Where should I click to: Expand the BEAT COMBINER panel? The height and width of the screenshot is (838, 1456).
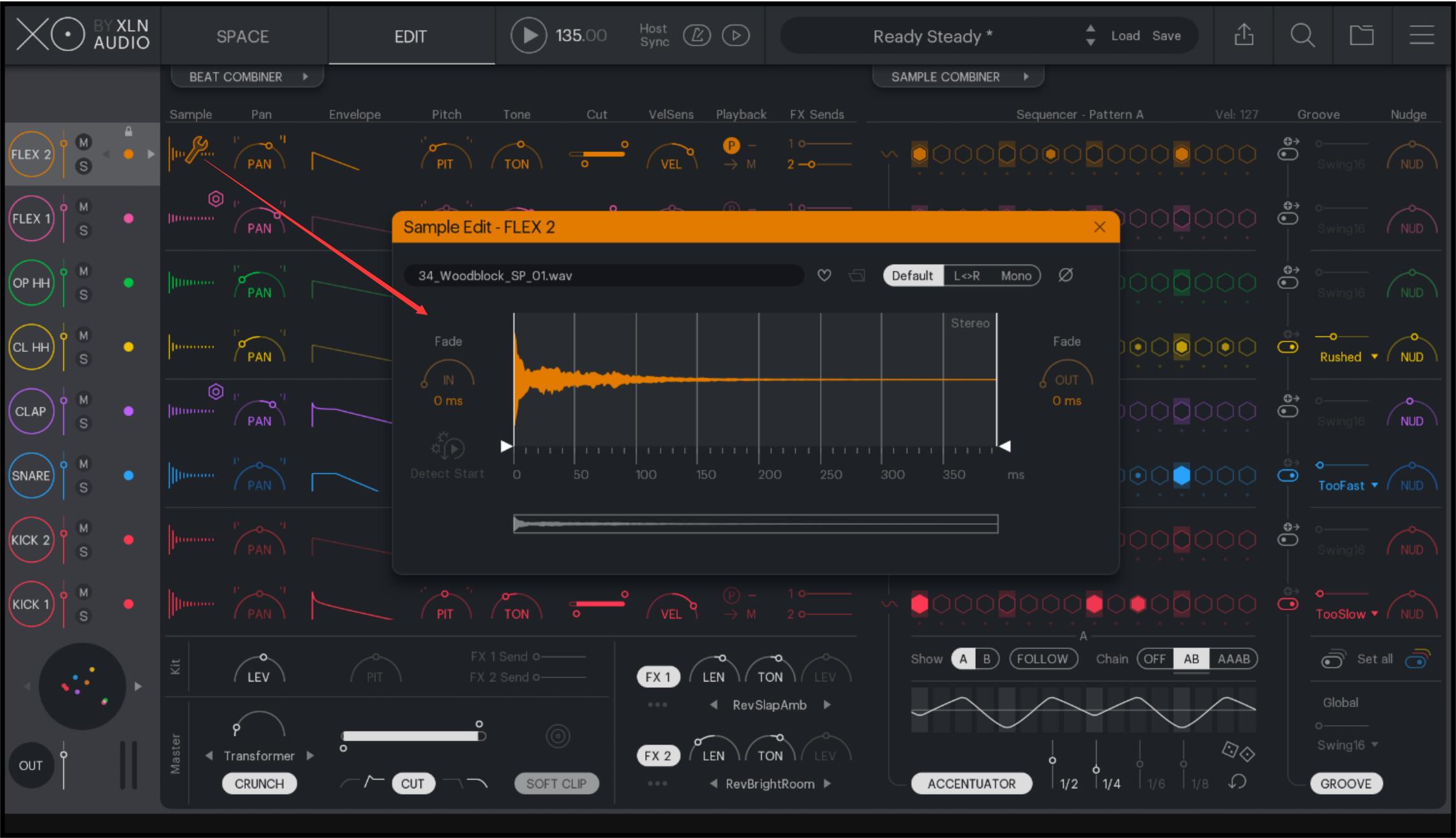click(x=247, y=77)
